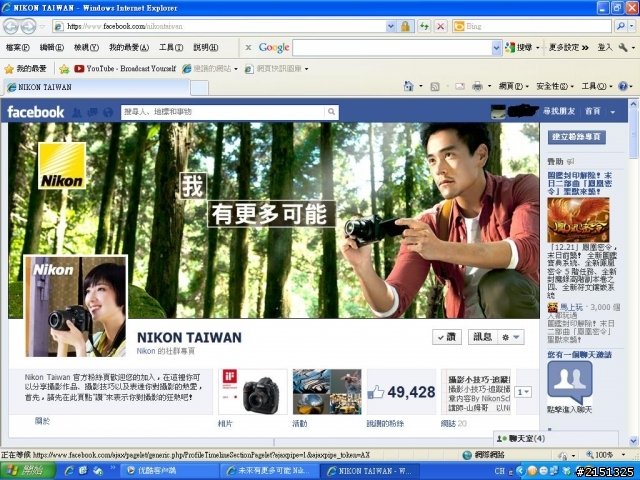Click the thumbs-up likes icon beside 49,428

tap(376, 393)
